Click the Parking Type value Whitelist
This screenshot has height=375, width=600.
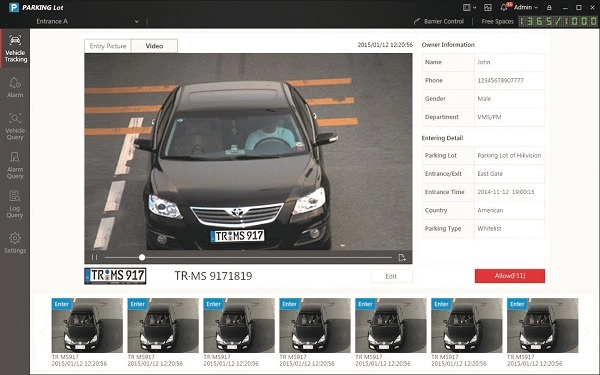(x=489, y=228)
